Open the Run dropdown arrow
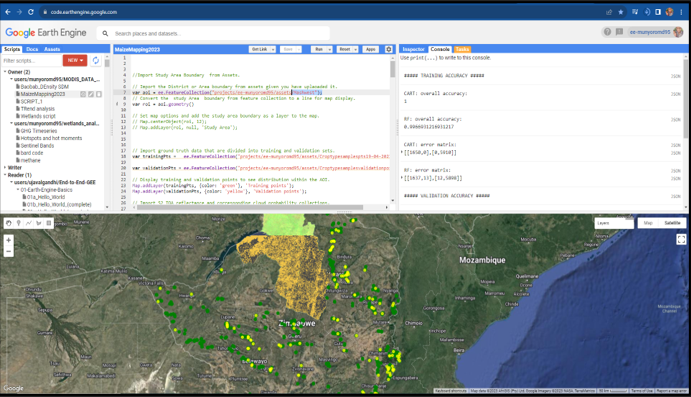 coord(329,49)
